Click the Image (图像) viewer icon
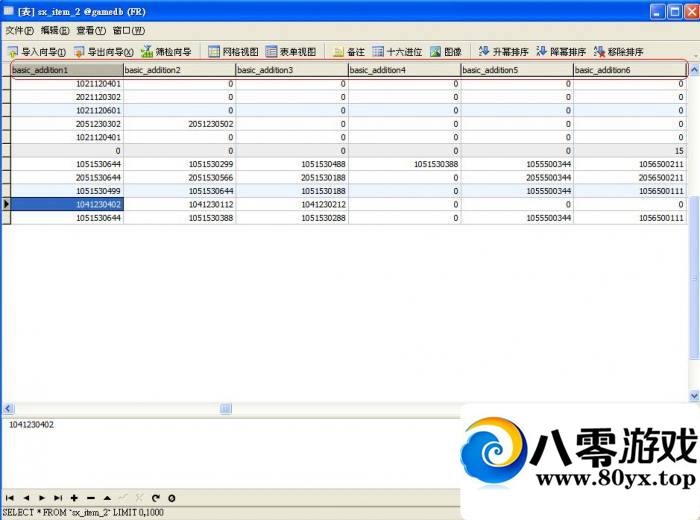Screen dimensions: 700x520 (x=445, y=51)
